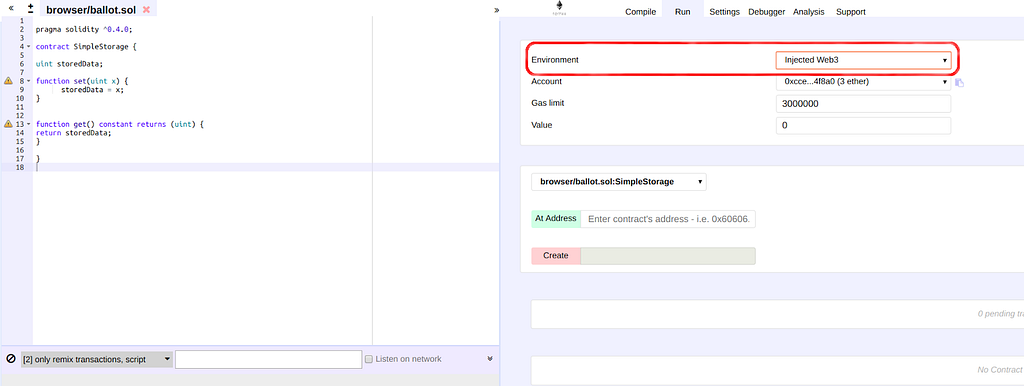This screenshot has height=386, width=1024.
Task: Fold the contract block at line 4
Action: click(x=29, y=47)
